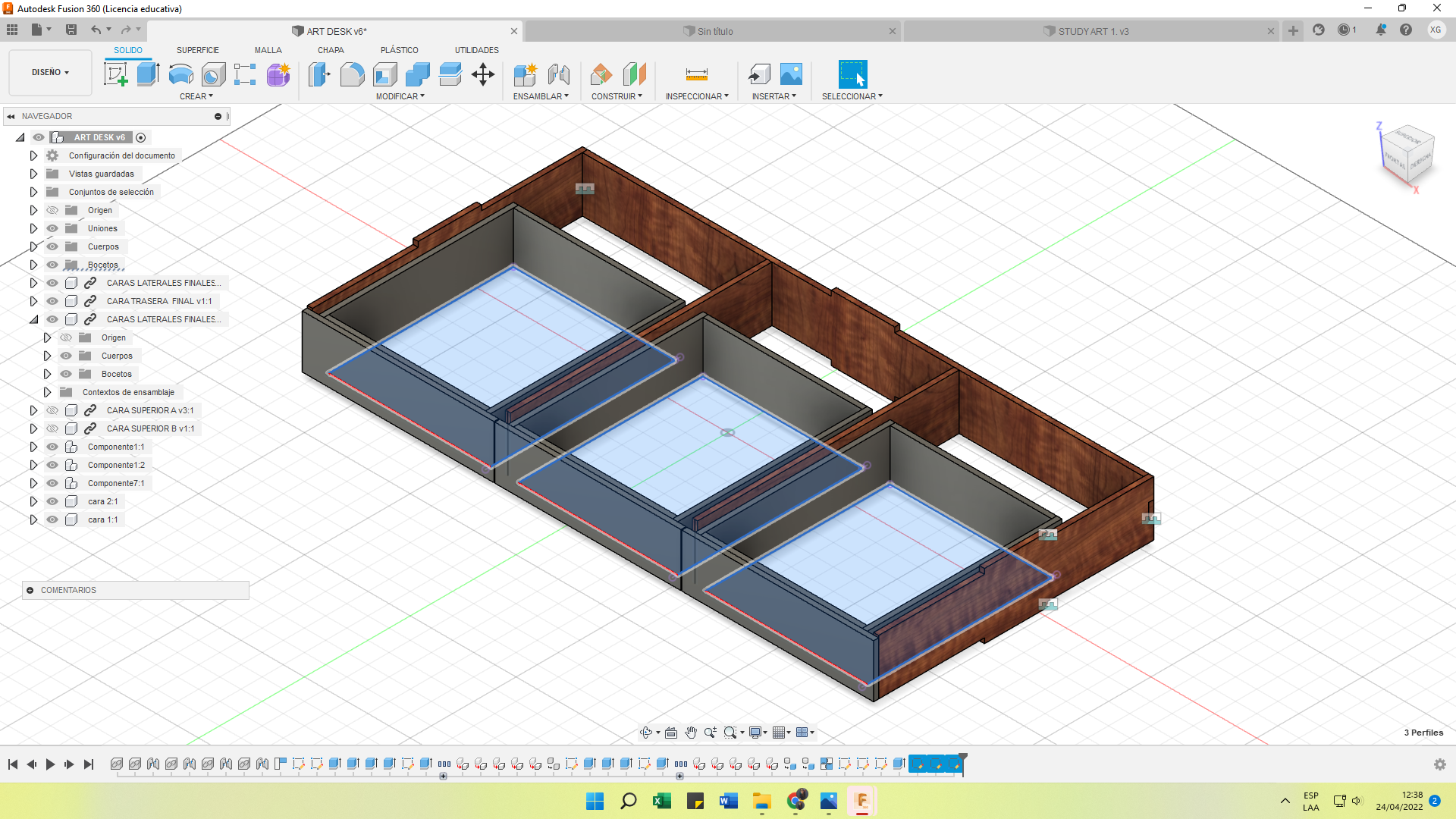Click the ViewCube orientation widget
The width and height of the screenshot is (1456, 819).
point(1407,155)
